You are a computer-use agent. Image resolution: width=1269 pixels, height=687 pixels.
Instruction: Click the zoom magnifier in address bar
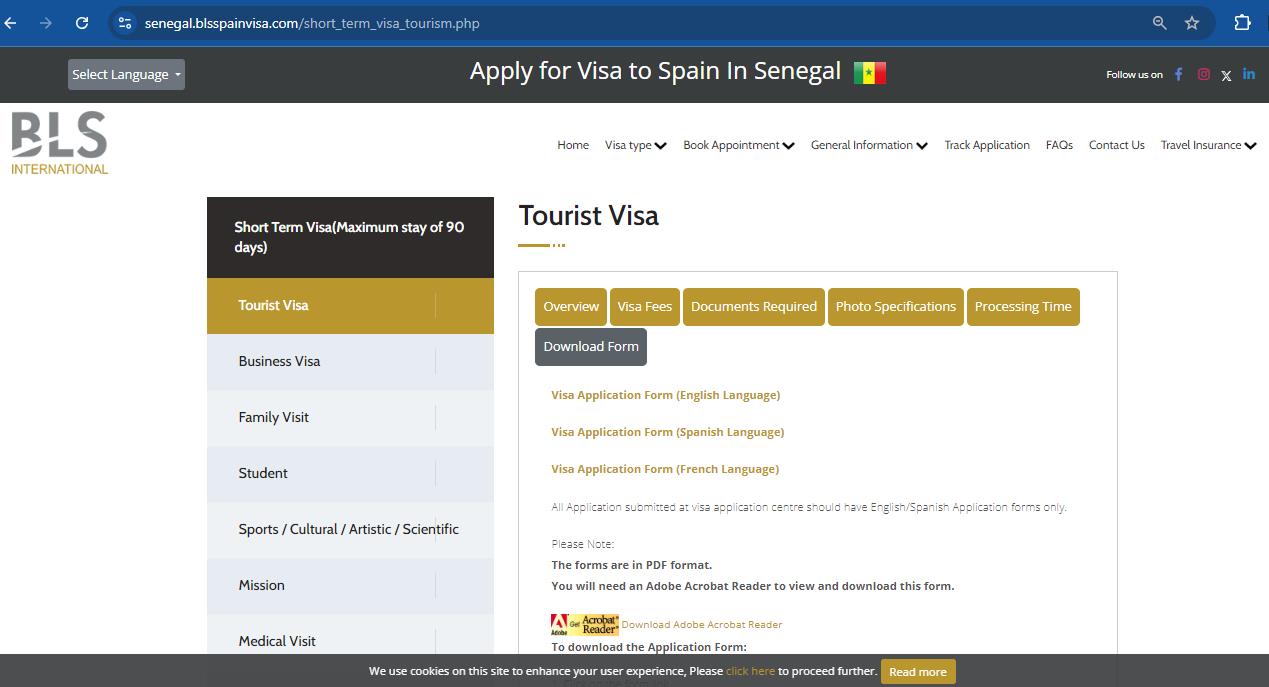tap(1160, 23)
